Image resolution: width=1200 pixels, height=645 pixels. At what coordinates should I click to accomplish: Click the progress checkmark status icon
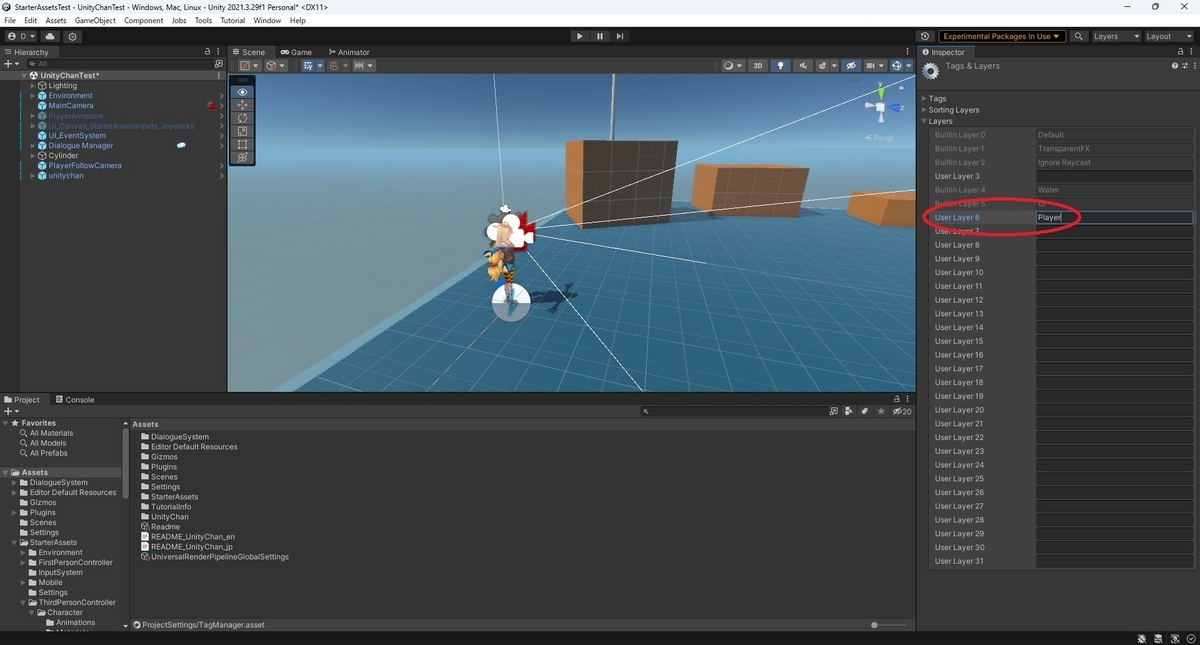tap(1189, 638)
